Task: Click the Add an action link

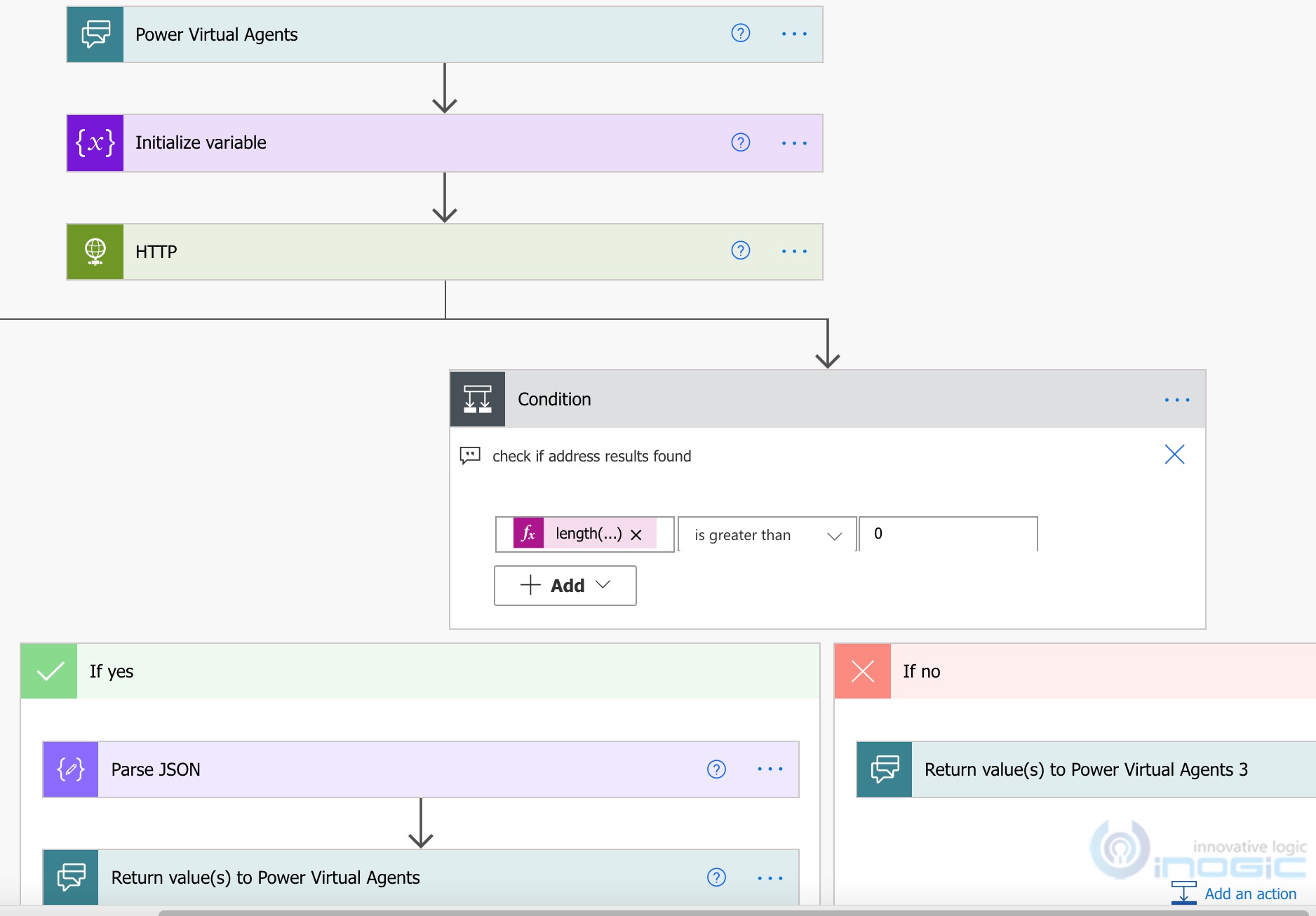Action: click(1249, 893)
